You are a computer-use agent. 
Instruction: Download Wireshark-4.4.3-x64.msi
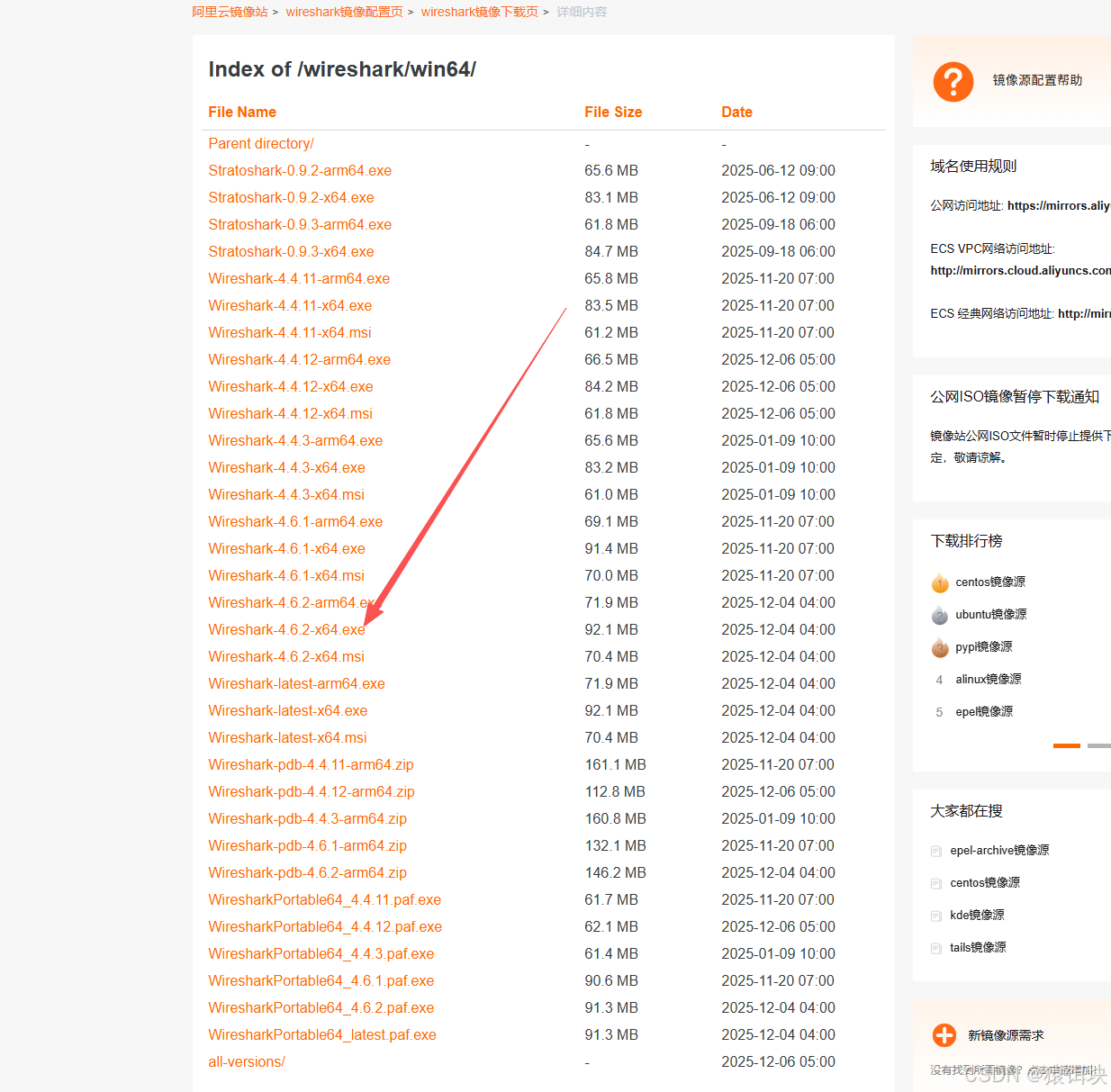tap(286, 494)
